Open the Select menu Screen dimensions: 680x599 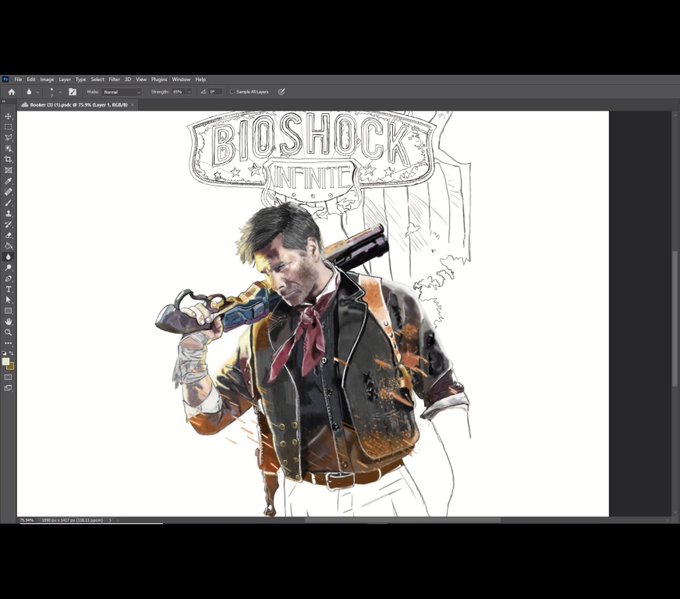97,79
